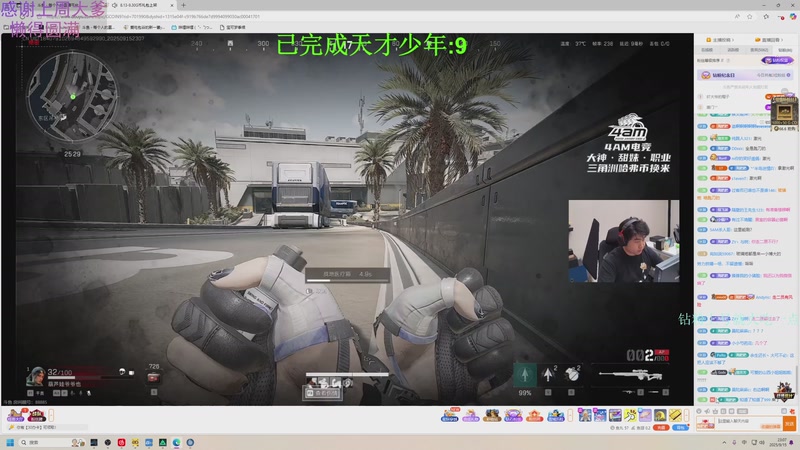The height and width of the screenshot is (450, 800).
Task: Open the red app icon on taskbar
Action: coord(121,442)
